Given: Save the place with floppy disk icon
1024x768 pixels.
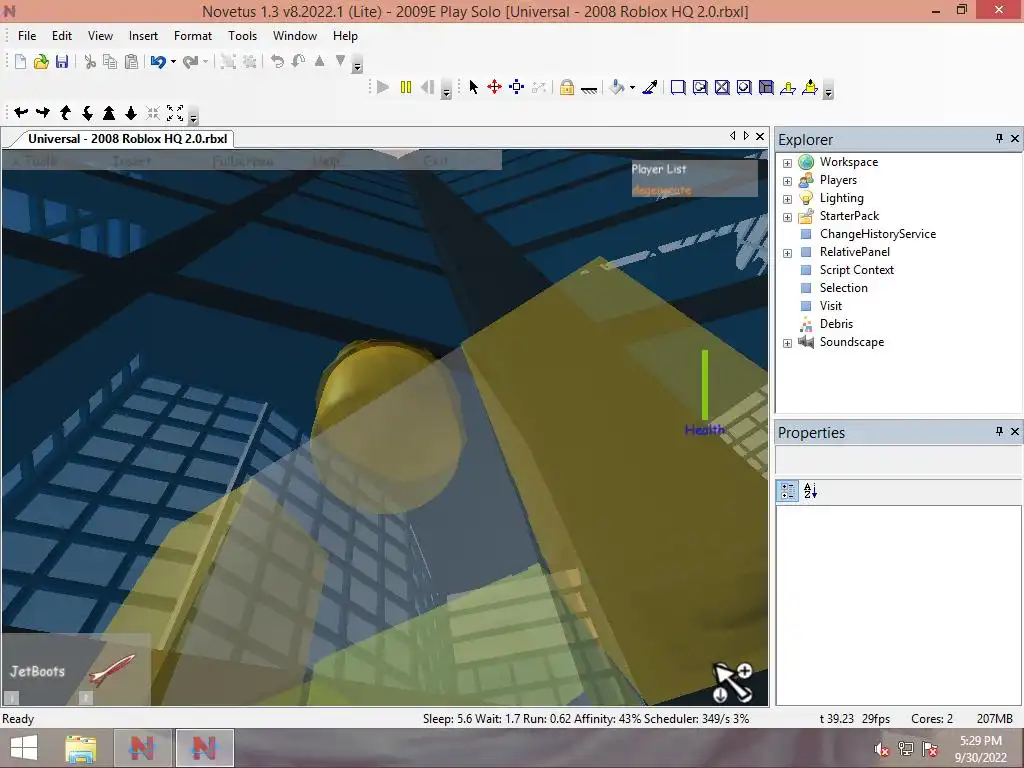Looking at the screenshot, I should pyautogui.click(x=62, y=61).
